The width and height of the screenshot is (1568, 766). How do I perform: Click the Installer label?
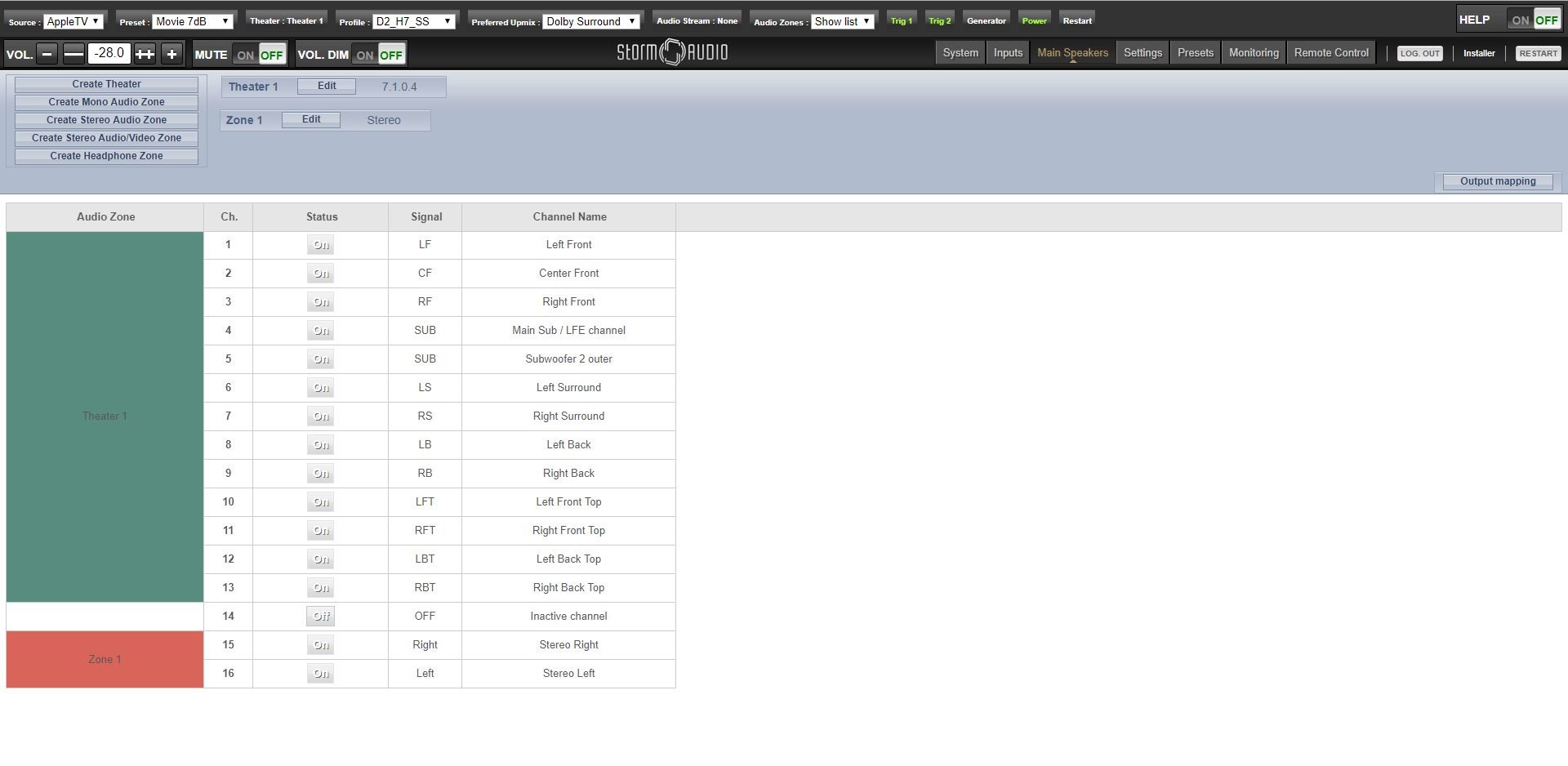(x=1479, y=54)
